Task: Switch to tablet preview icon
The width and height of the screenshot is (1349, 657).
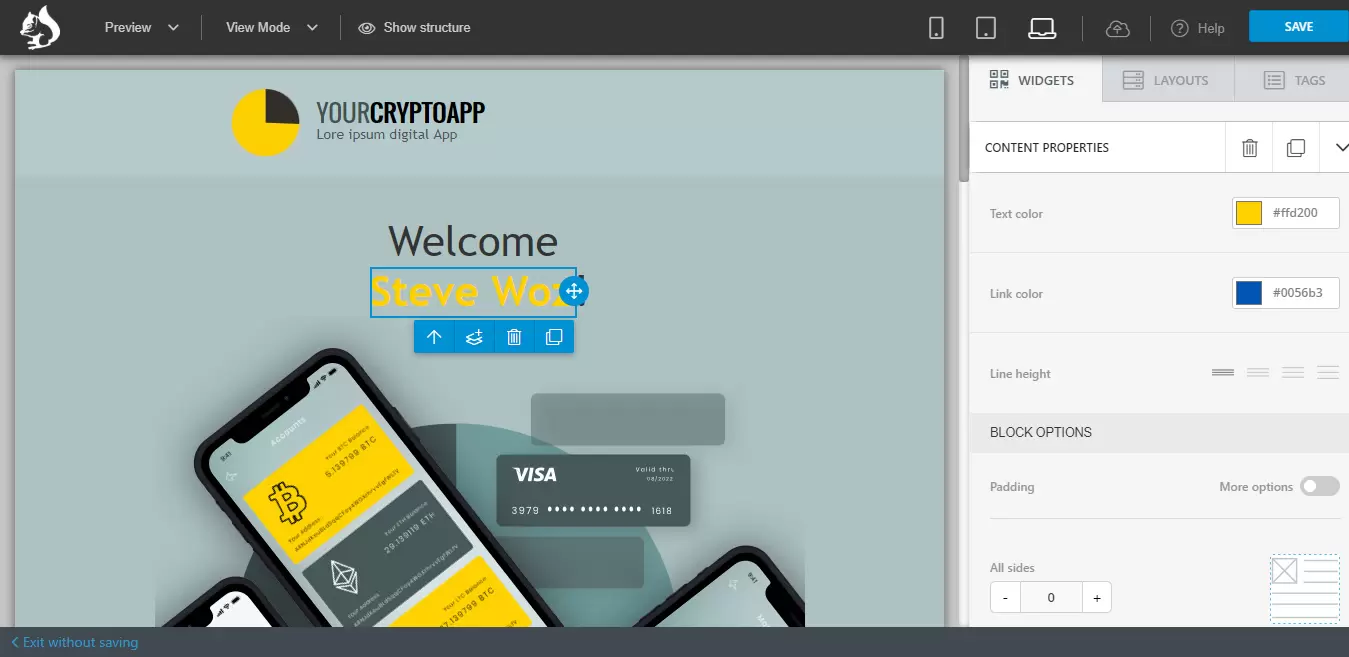Action: pyautogui.click(x=986, y=28)
